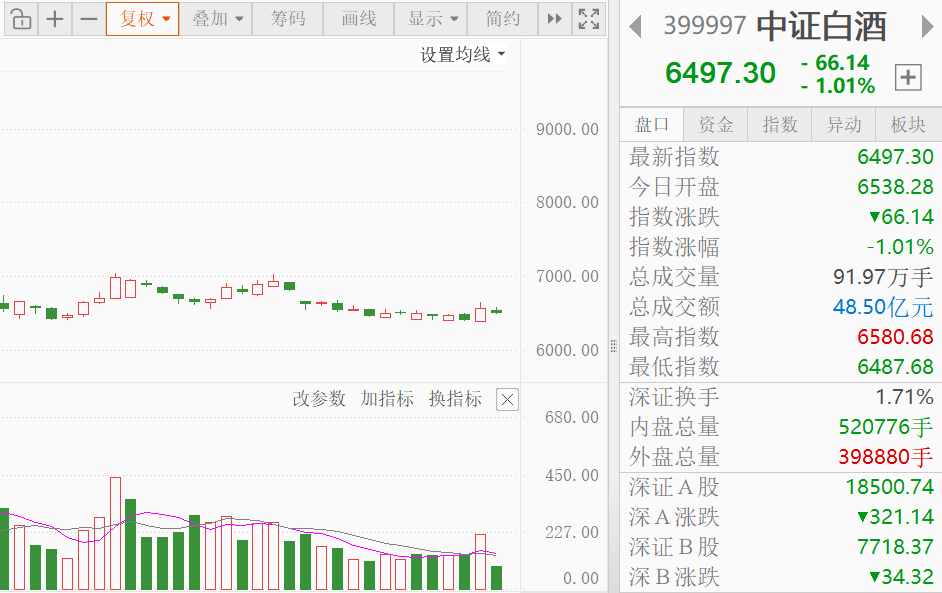
Task: Select the 板块 tab
Action: pyautogui.click(x=908, y=124)
